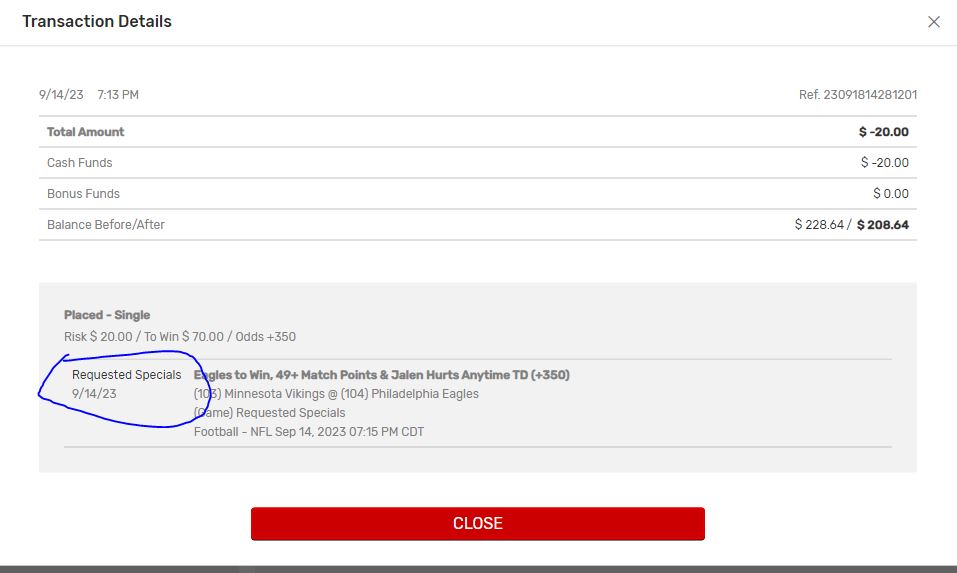Select the reference number Ref. 23091814281201
This screenshot has height=573, width=957.
tap(858, 95)
